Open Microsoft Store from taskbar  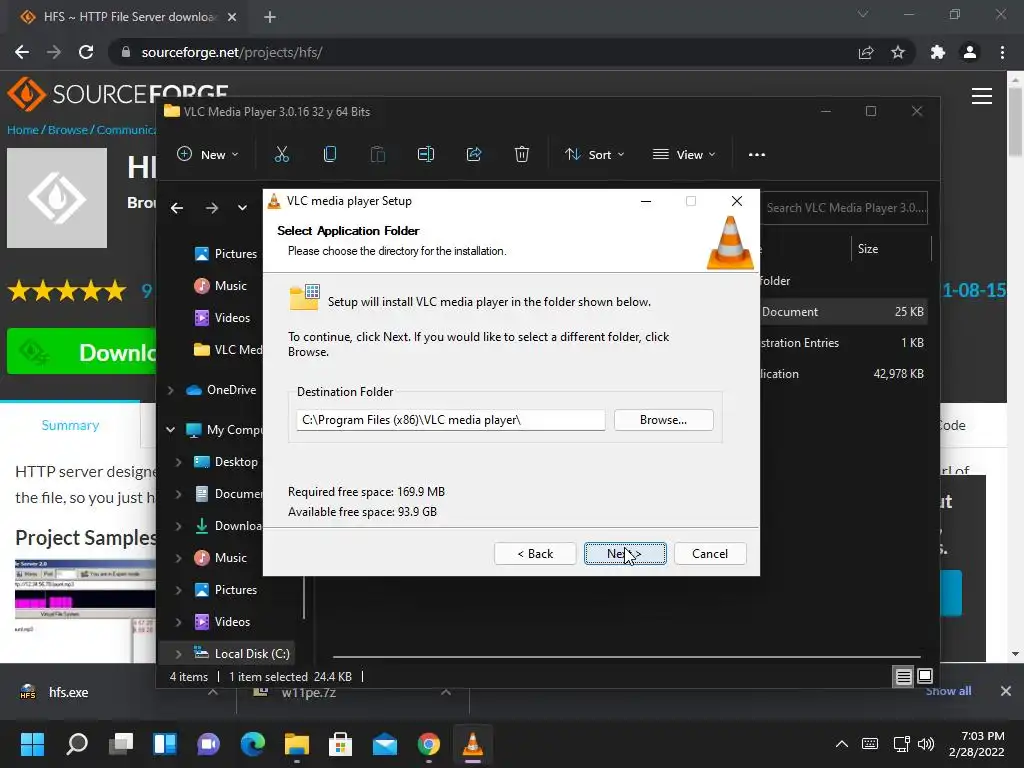tap(340, 744)
